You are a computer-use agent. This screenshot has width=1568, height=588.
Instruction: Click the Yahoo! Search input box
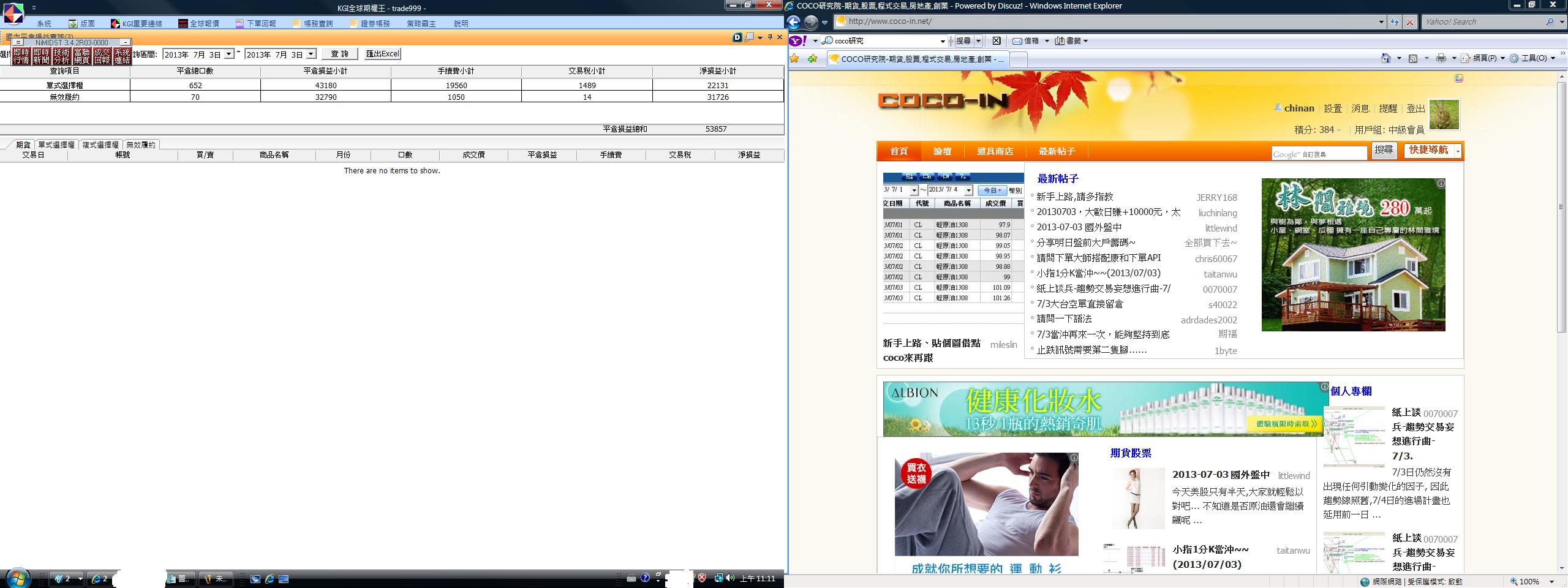1483,21
